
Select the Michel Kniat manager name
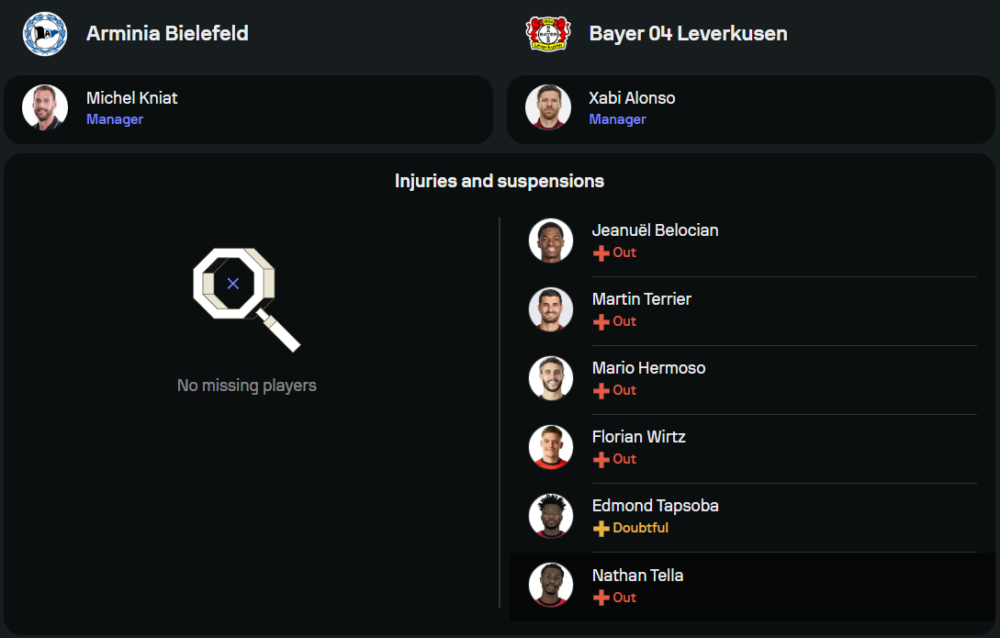pyautogui.click(x=132, y=98)
